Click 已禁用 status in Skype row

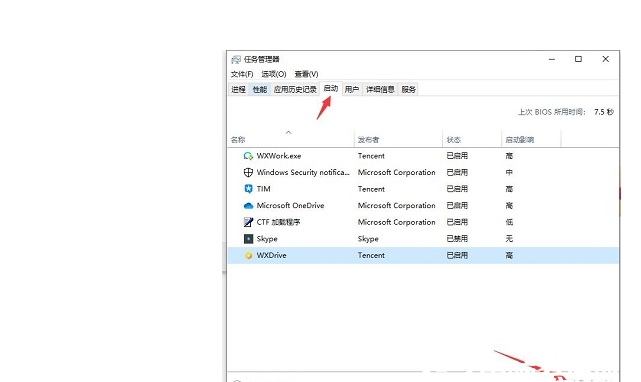point(457,239)
